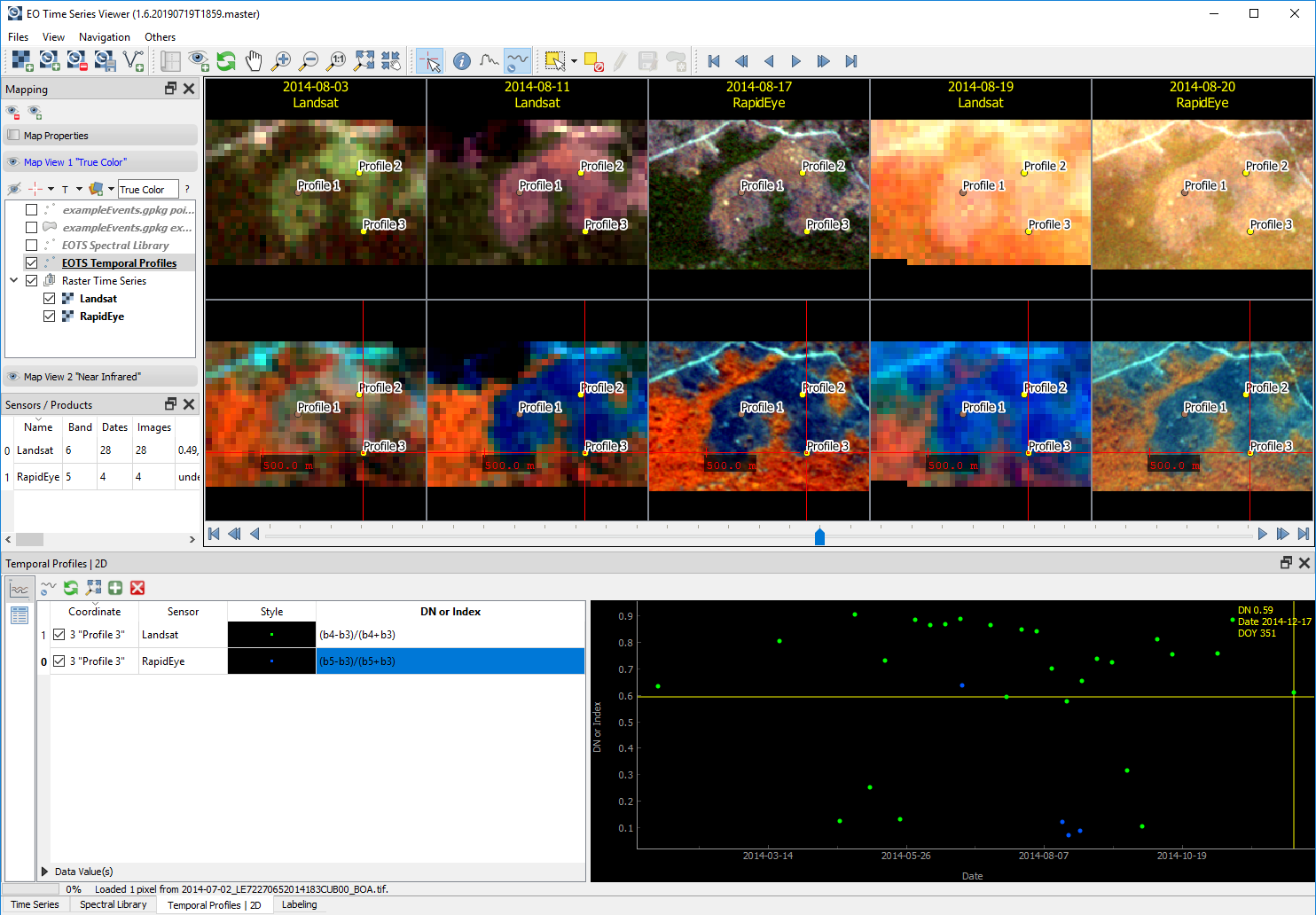
Task: Open the True Color combo box
Action: [x=147, y=189]
